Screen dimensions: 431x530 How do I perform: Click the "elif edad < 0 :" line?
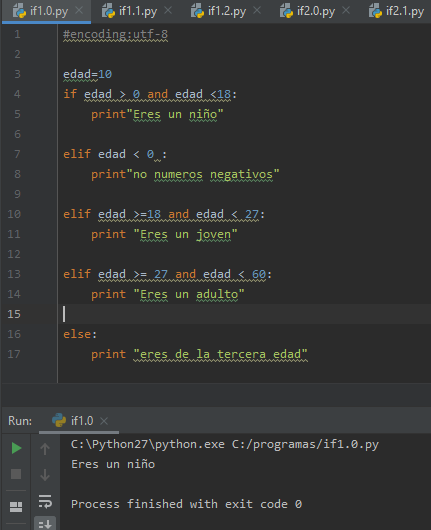tap(115, 154)
